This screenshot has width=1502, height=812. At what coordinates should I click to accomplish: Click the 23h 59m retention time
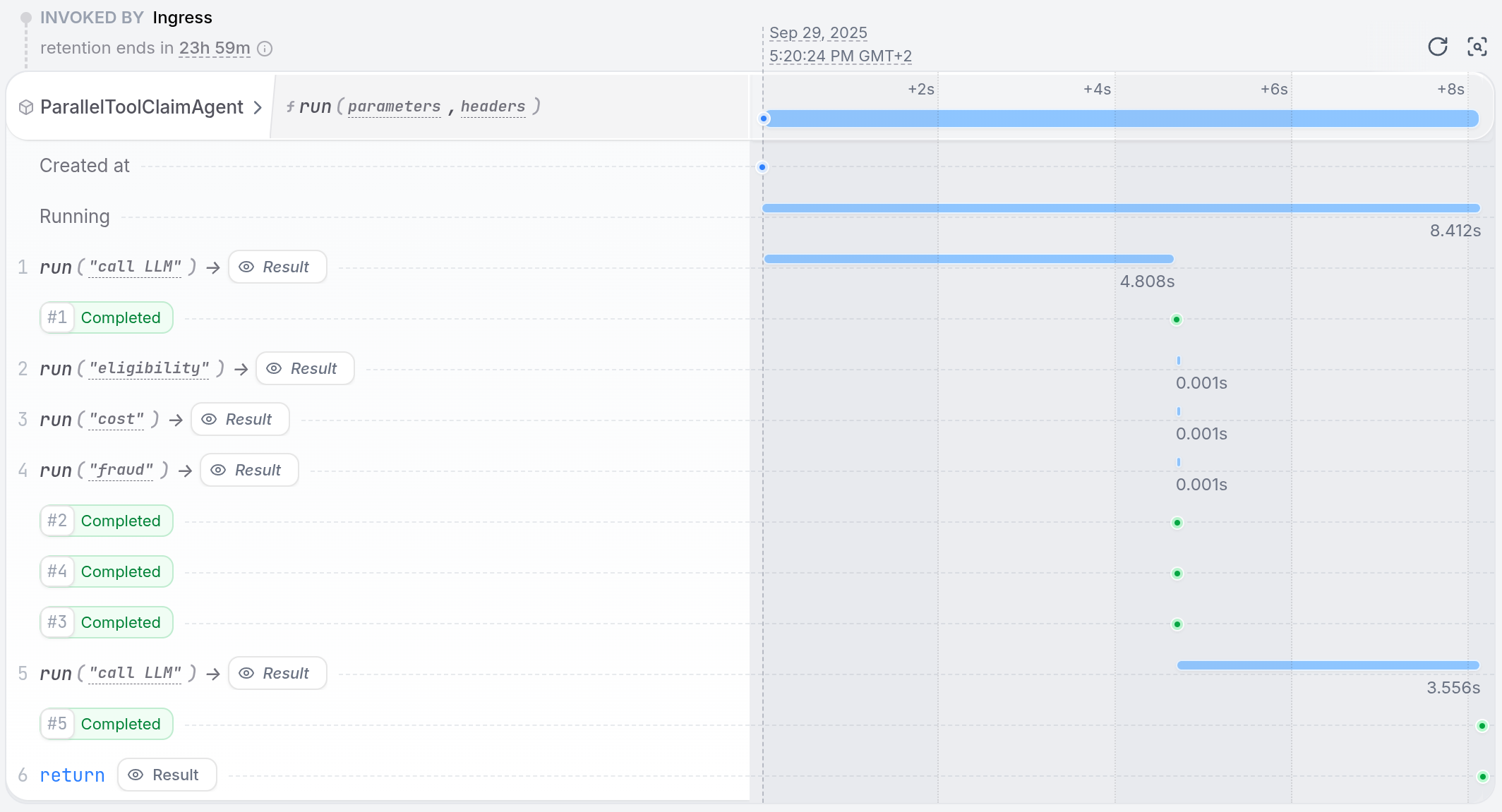[215, 48]
